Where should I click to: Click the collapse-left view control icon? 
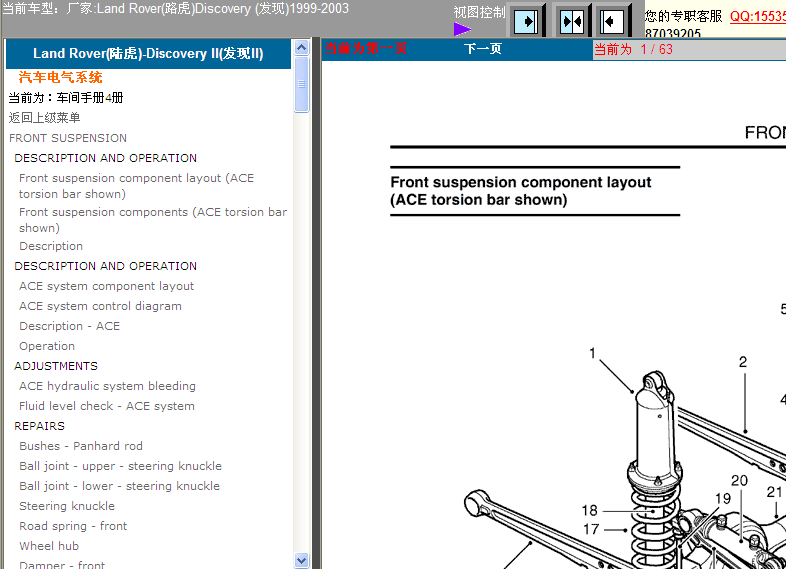(x=612, y=21)
